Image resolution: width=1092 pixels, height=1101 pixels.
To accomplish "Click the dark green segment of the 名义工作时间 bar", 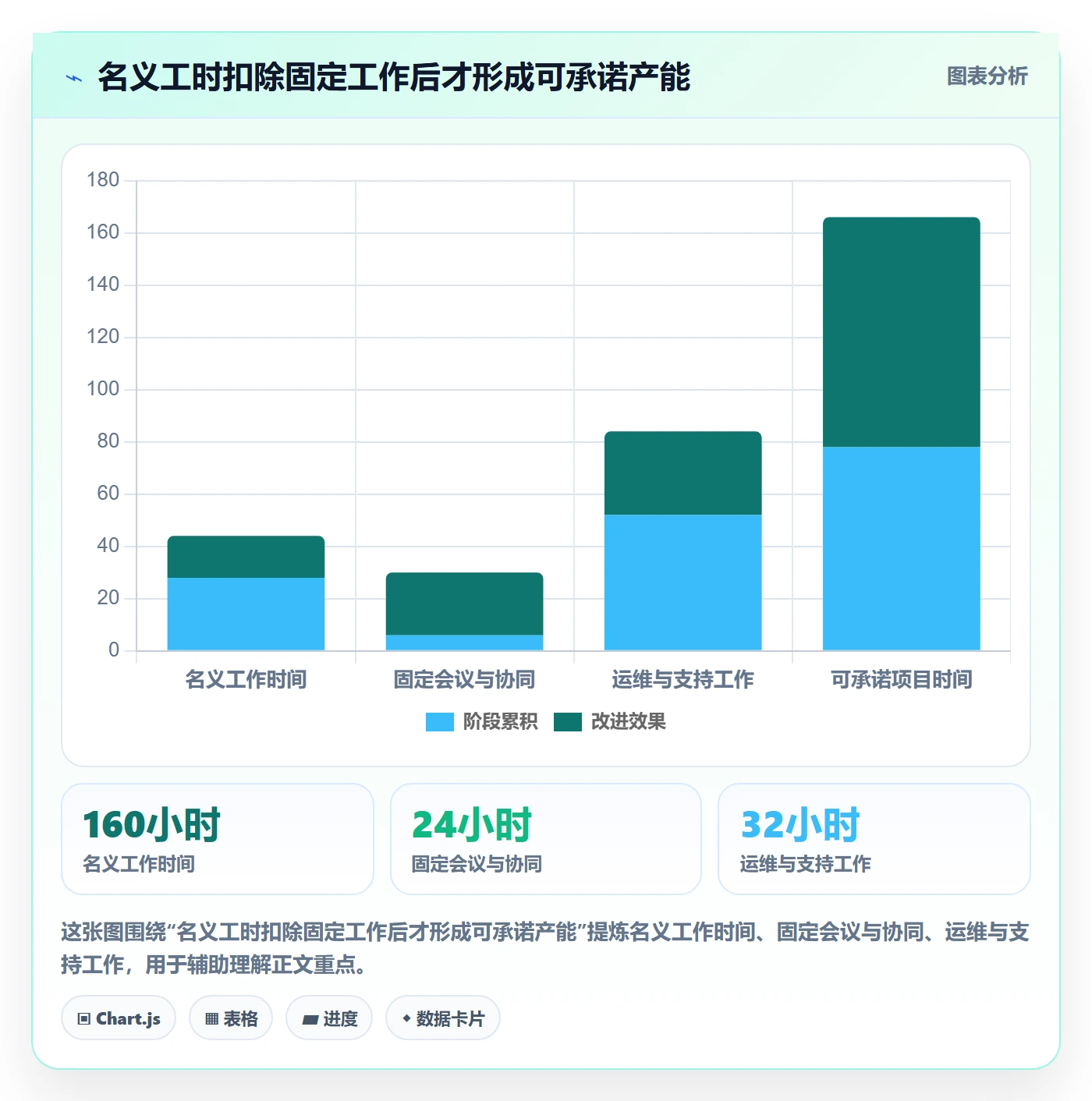I will (x=246, y=557).
